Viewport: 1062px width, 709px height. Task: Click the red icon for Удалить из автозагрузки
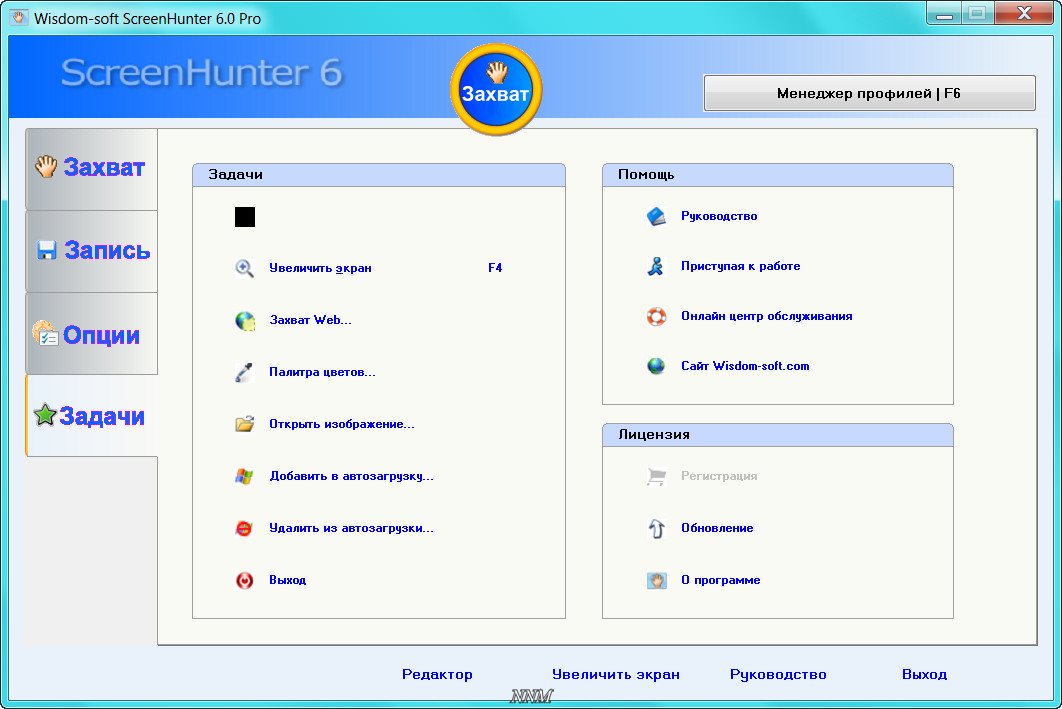pyautogui.click(x=244, y=528)
